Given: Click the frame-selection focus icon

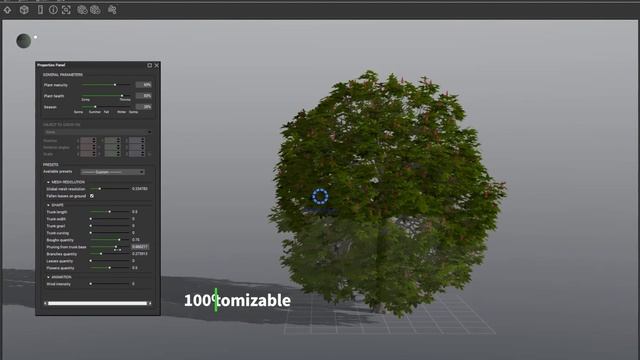Looking at the screenshot, I should point(66,10).
